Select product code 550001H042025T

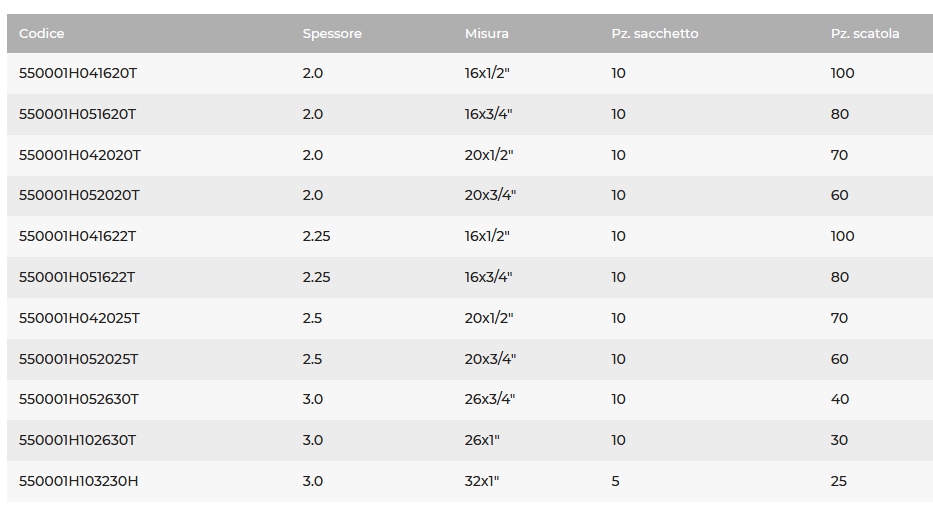pyautogui.click(x=79, y=318)
